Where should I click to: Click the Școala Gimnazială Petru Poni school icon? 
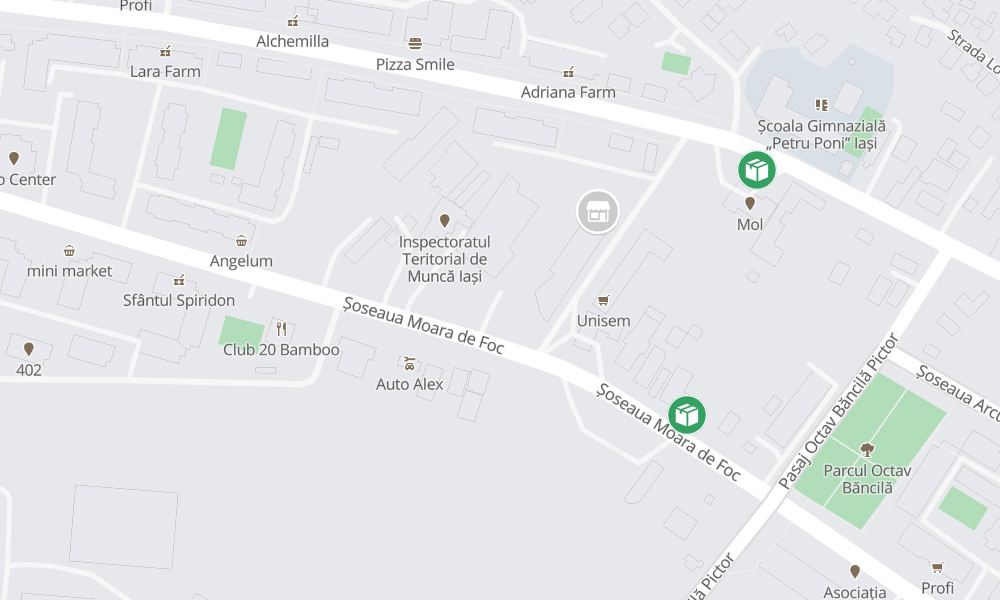[x=821, y=105]
